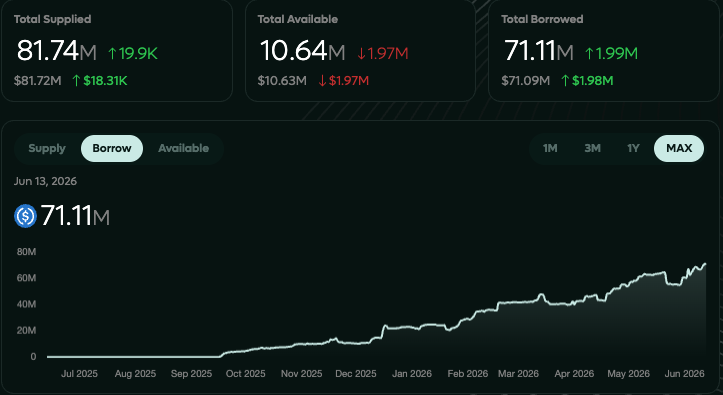Switch chart to the Available tab

click(x=184, y=148)
